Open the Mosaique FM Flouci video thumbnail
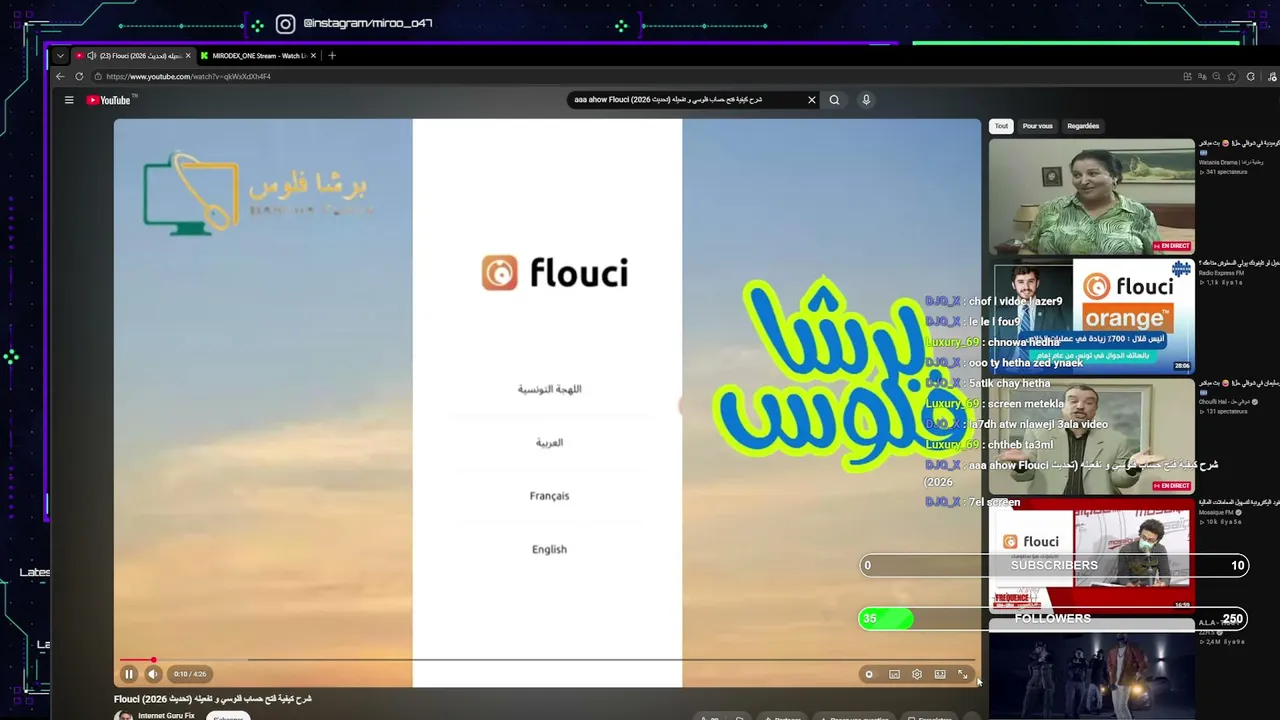Screen dimensions: 1280x720 (x=1092, y=554)
